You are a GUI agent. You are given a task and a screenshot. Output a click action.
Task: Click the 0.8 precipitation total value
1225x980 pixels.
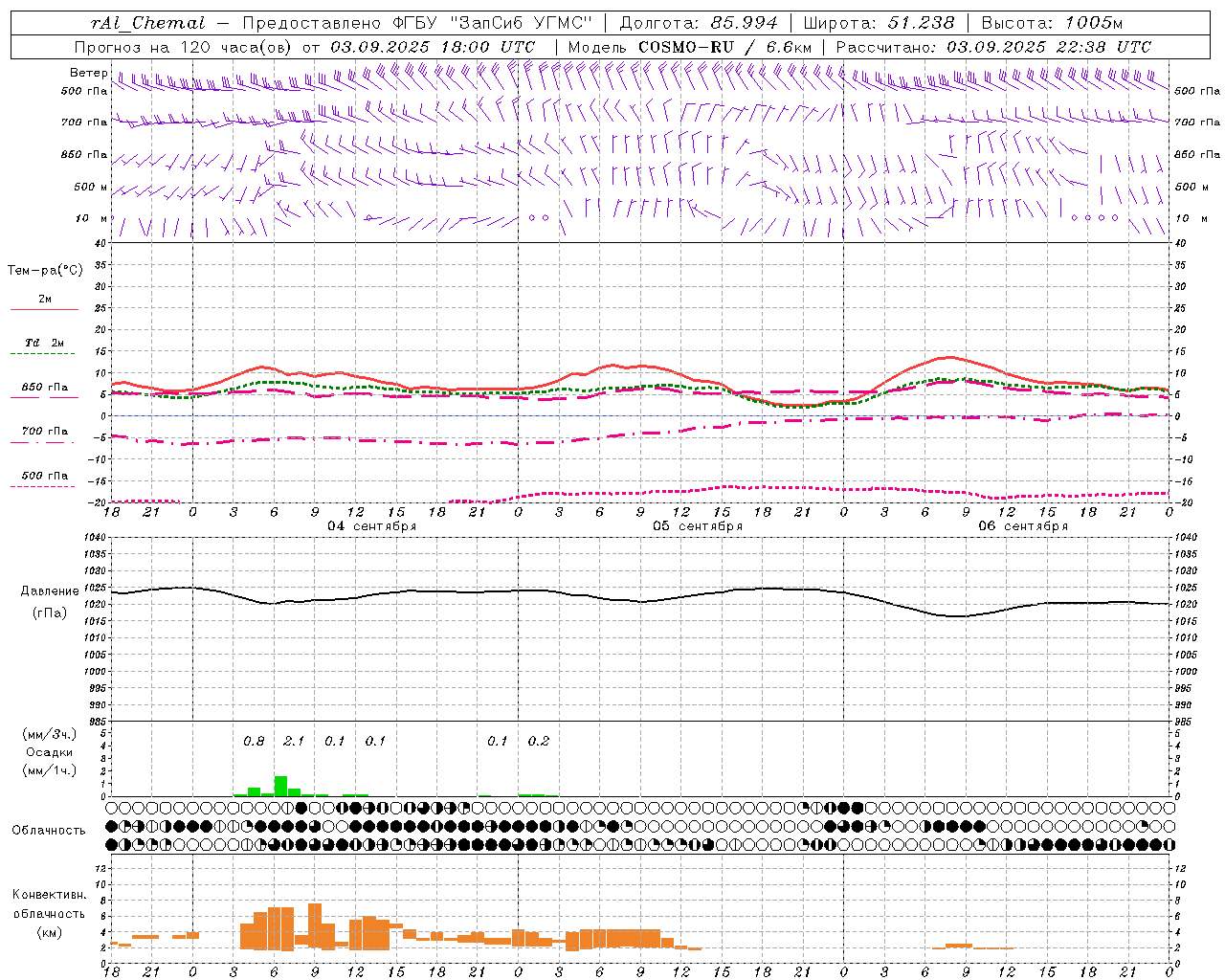click(254, 742)
